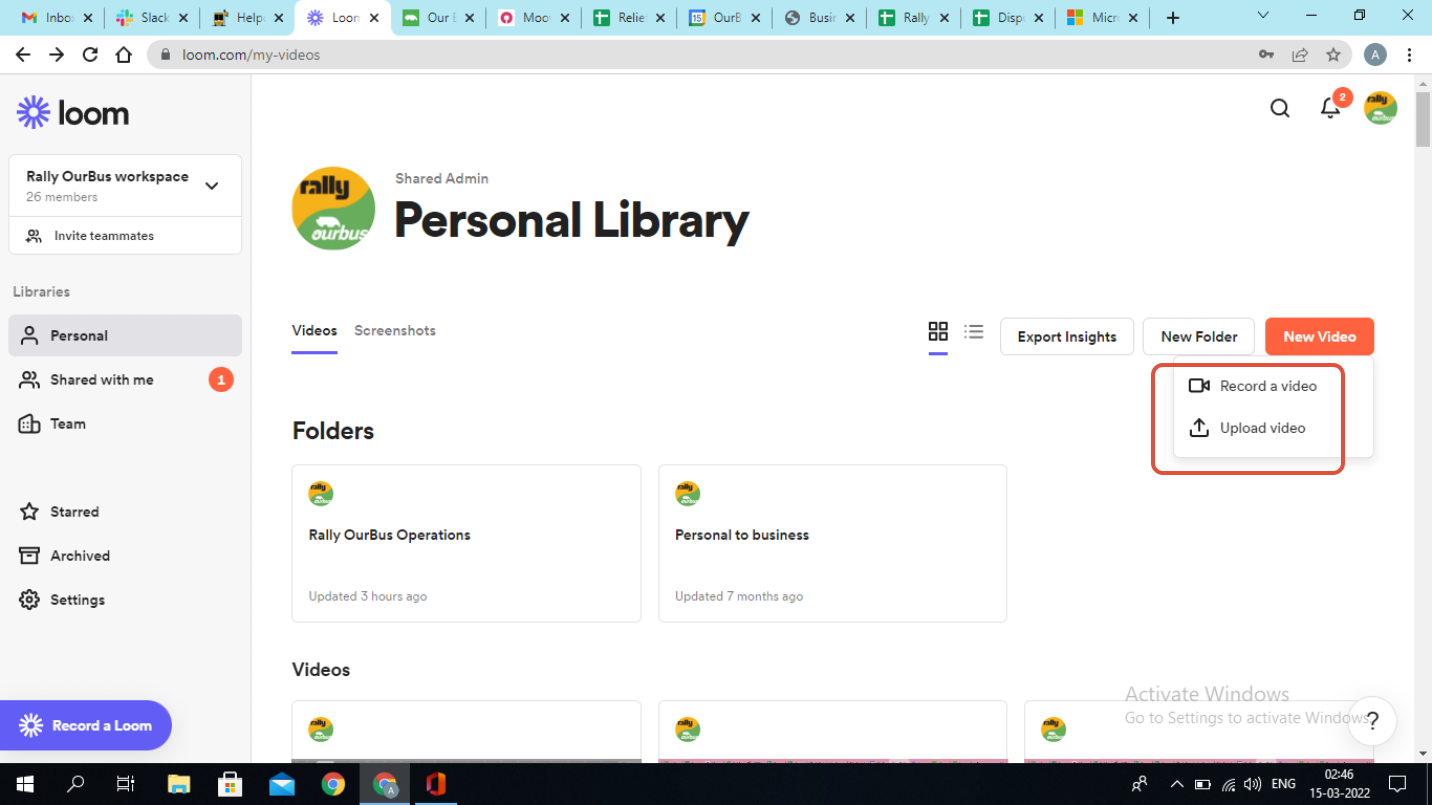Viewport: 1432px width, 805px height.
Task: Go back in browser history
Action: point(23,55)
